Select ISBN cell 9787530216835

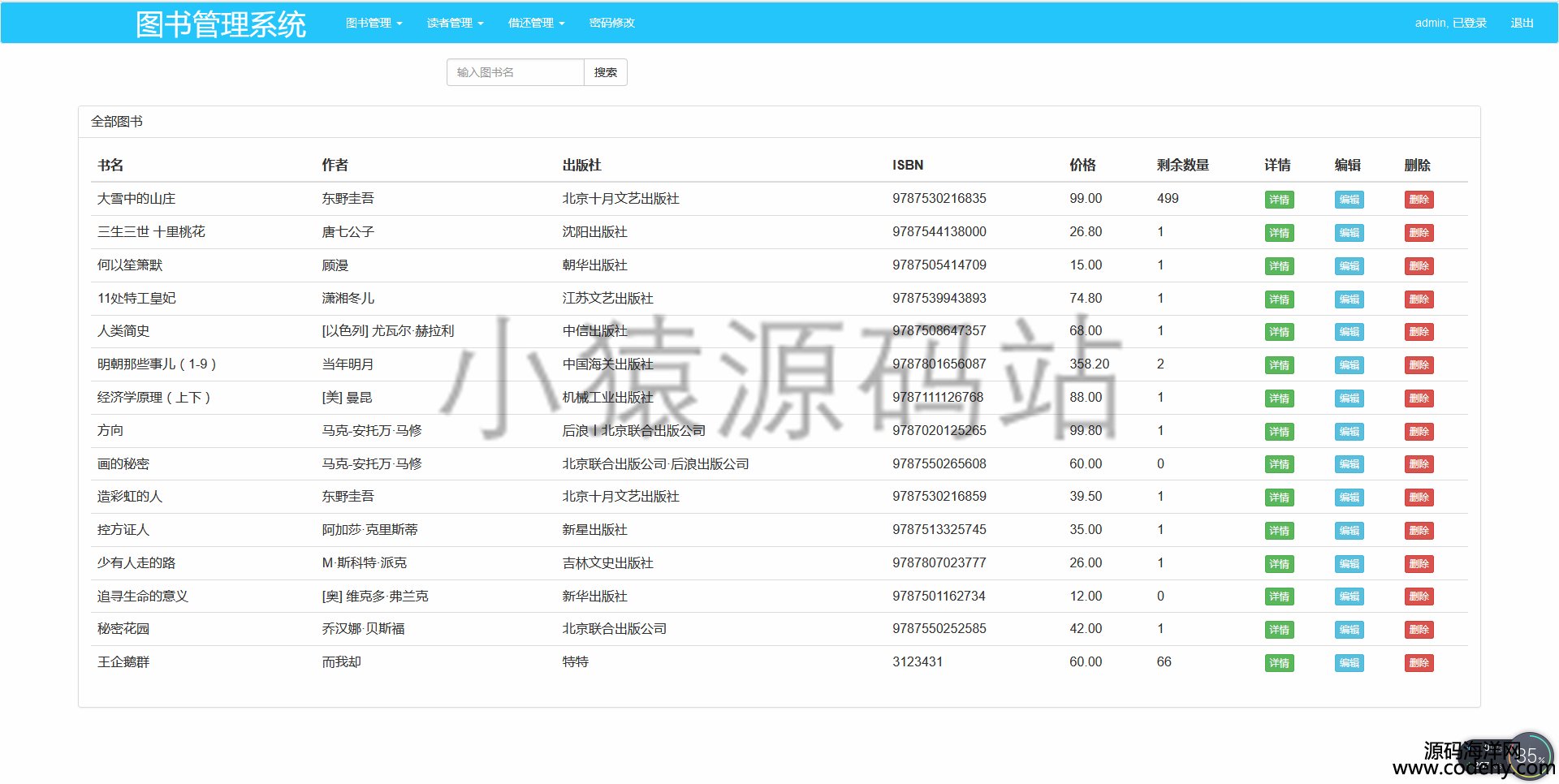(x=939, y=199)
